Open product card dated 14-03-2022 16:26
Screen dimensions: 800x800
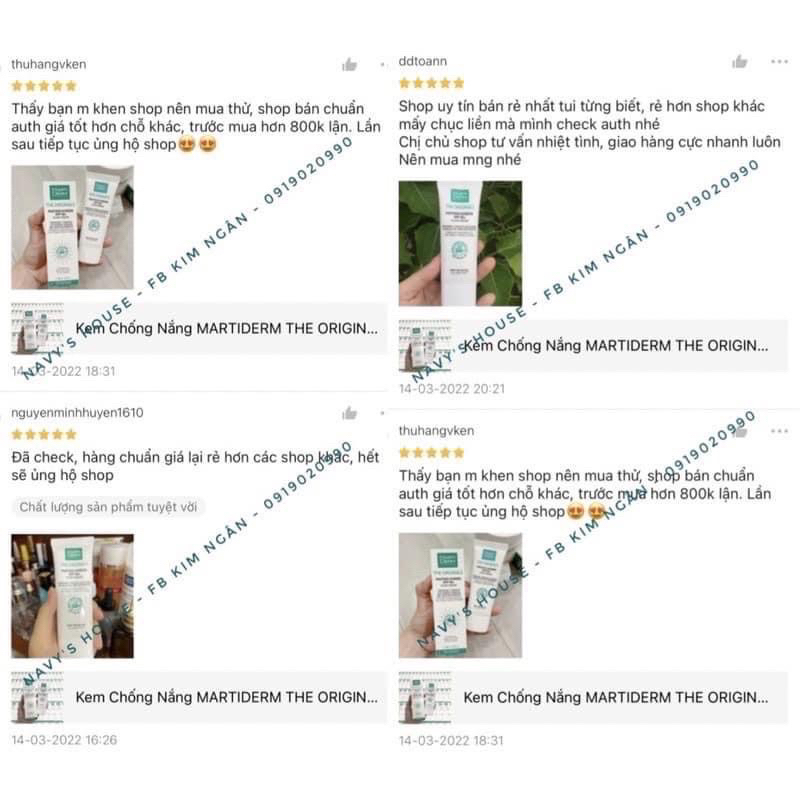[x=199, y=697]
